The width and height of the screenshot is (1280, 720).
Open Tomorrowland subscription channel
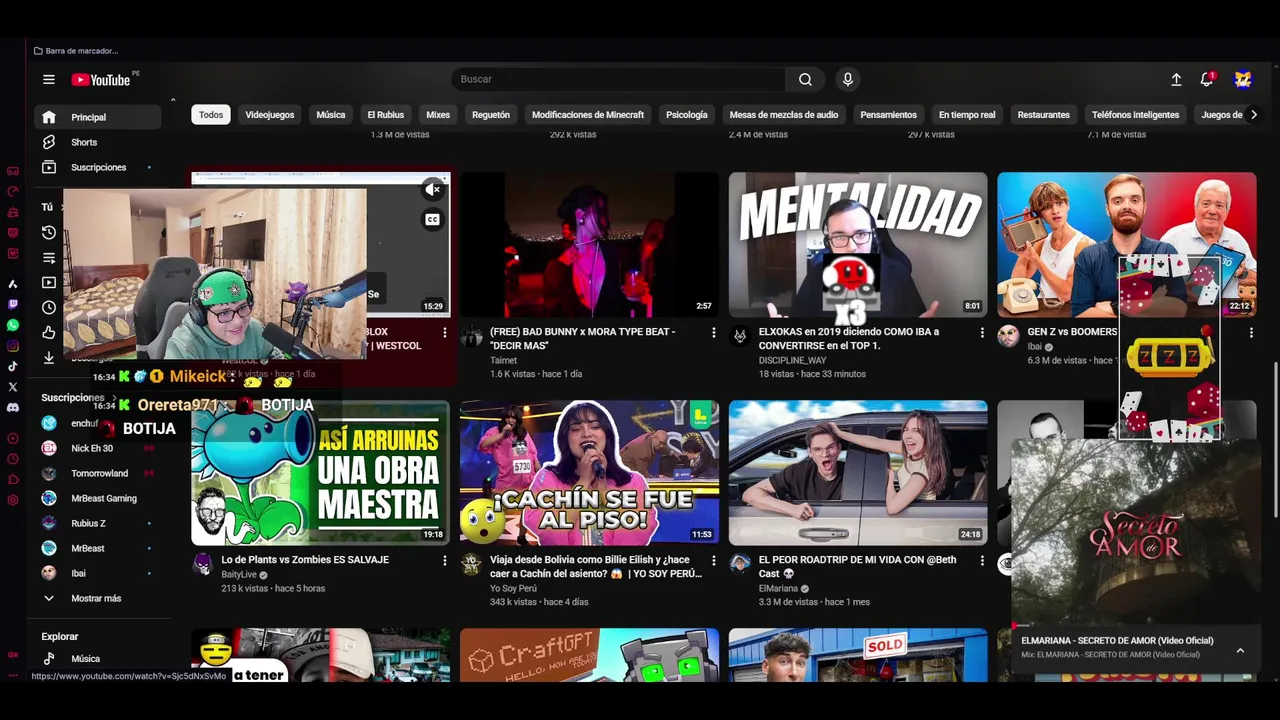tap(98, 473)
